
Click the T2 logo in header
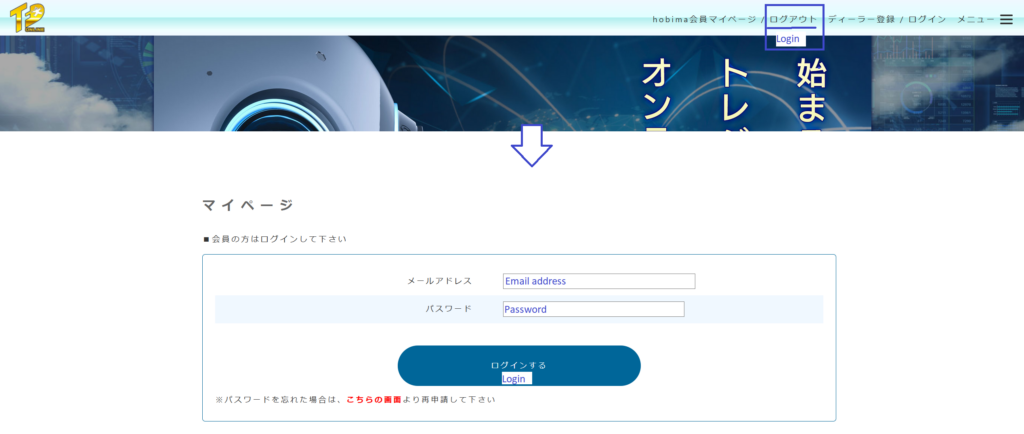click(x=27, y=18)
